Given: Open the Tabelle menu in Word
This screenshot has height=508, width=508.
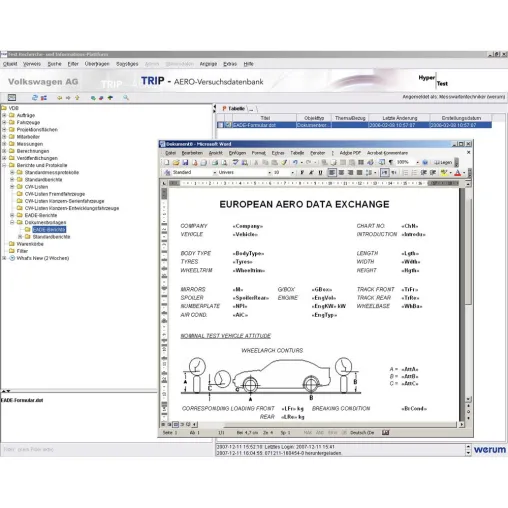Looking at the screenshot, I should [297, 153].
